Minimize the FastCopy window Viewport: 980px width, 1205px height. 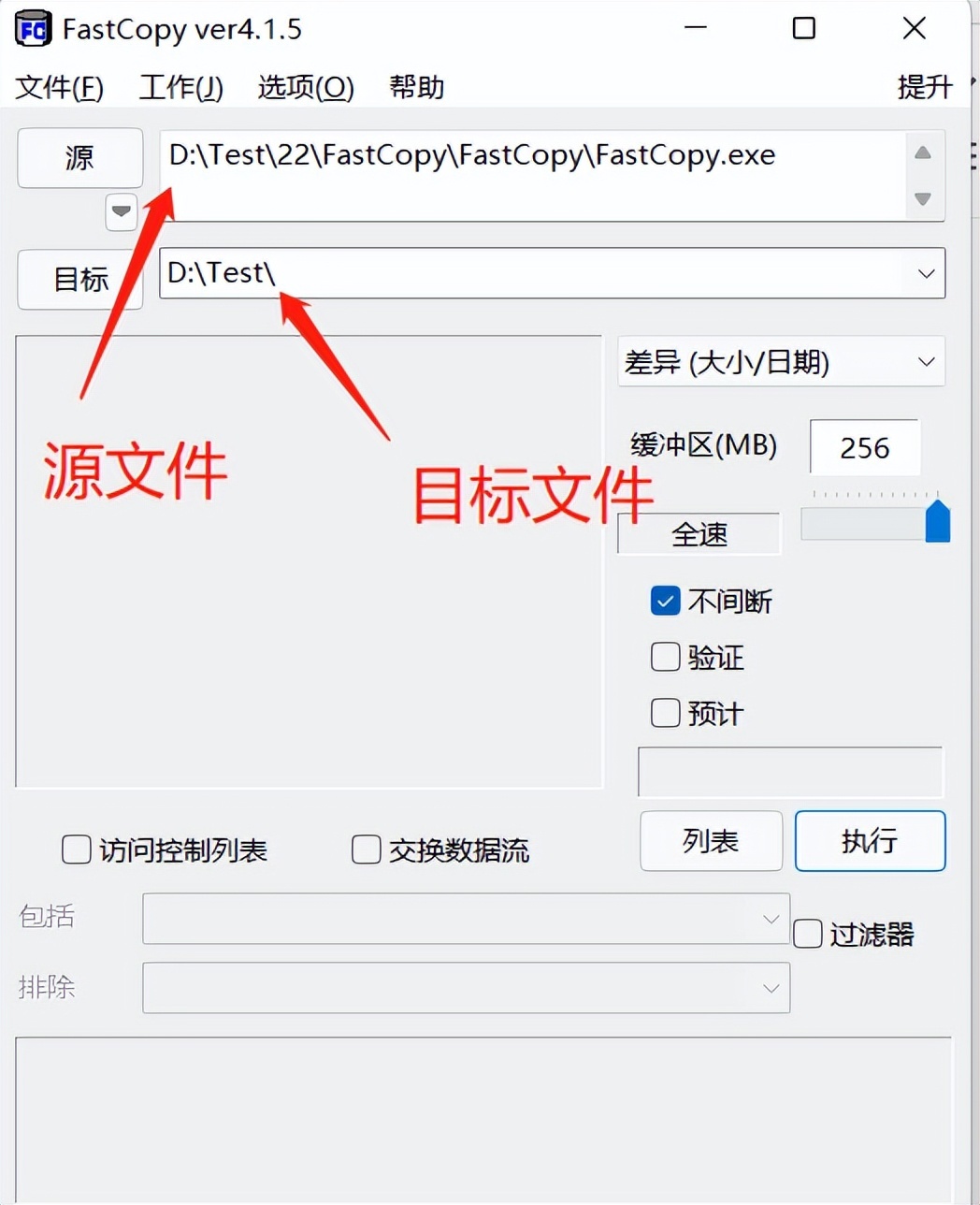696,28
